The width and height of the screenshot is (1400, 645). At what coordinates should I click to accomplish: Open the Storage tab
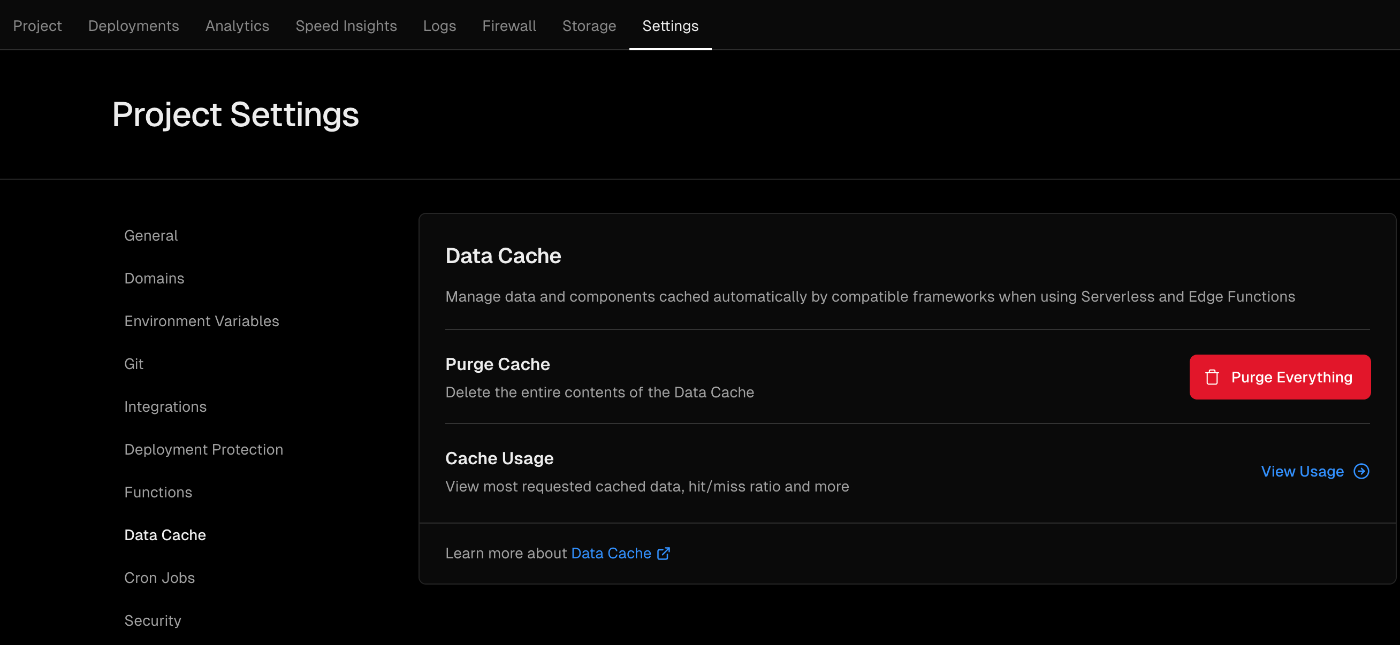589,26
